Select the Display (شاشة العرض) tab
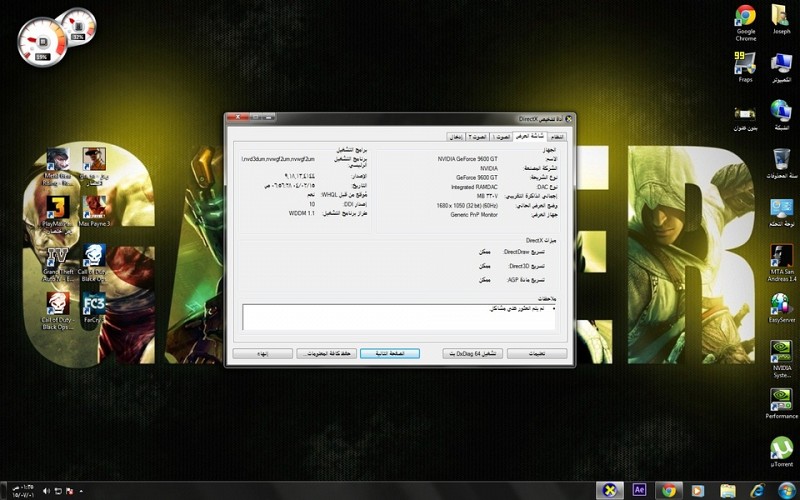800x500 pixels. (530, 136)
